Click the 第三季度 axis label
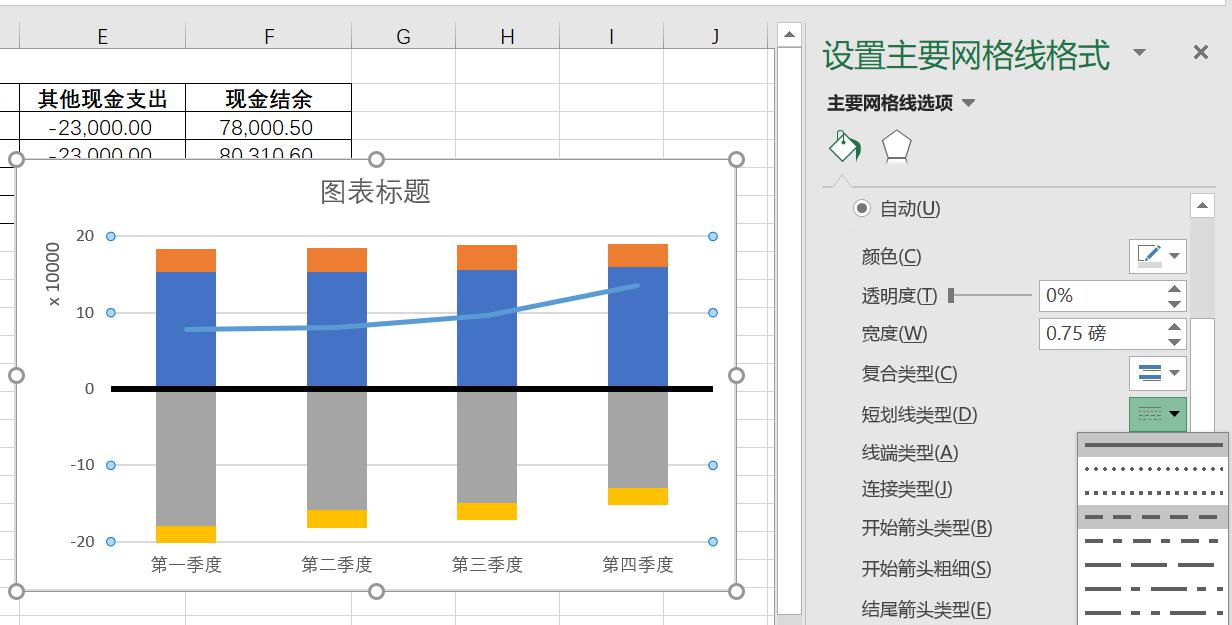The width and height of the screenshot is (1232, 625). 487,564
